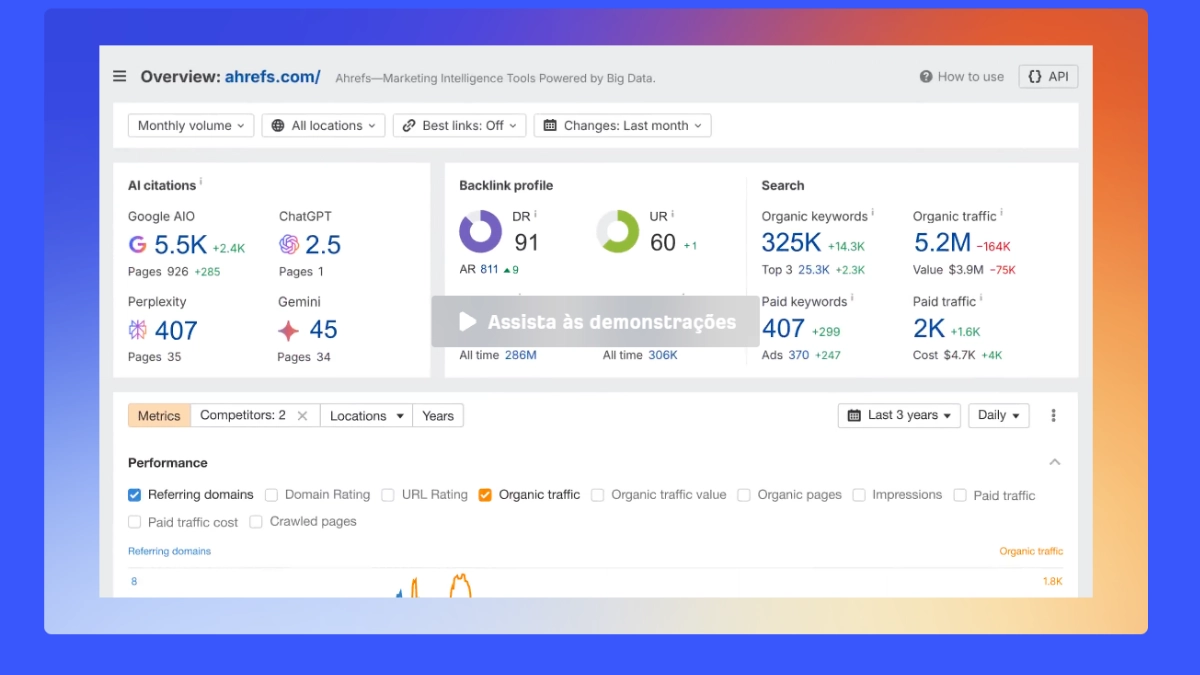Viewport: 1200px width, 675px height.
Task: Click the Cost $4.7K figure
Action: (944, 355)
